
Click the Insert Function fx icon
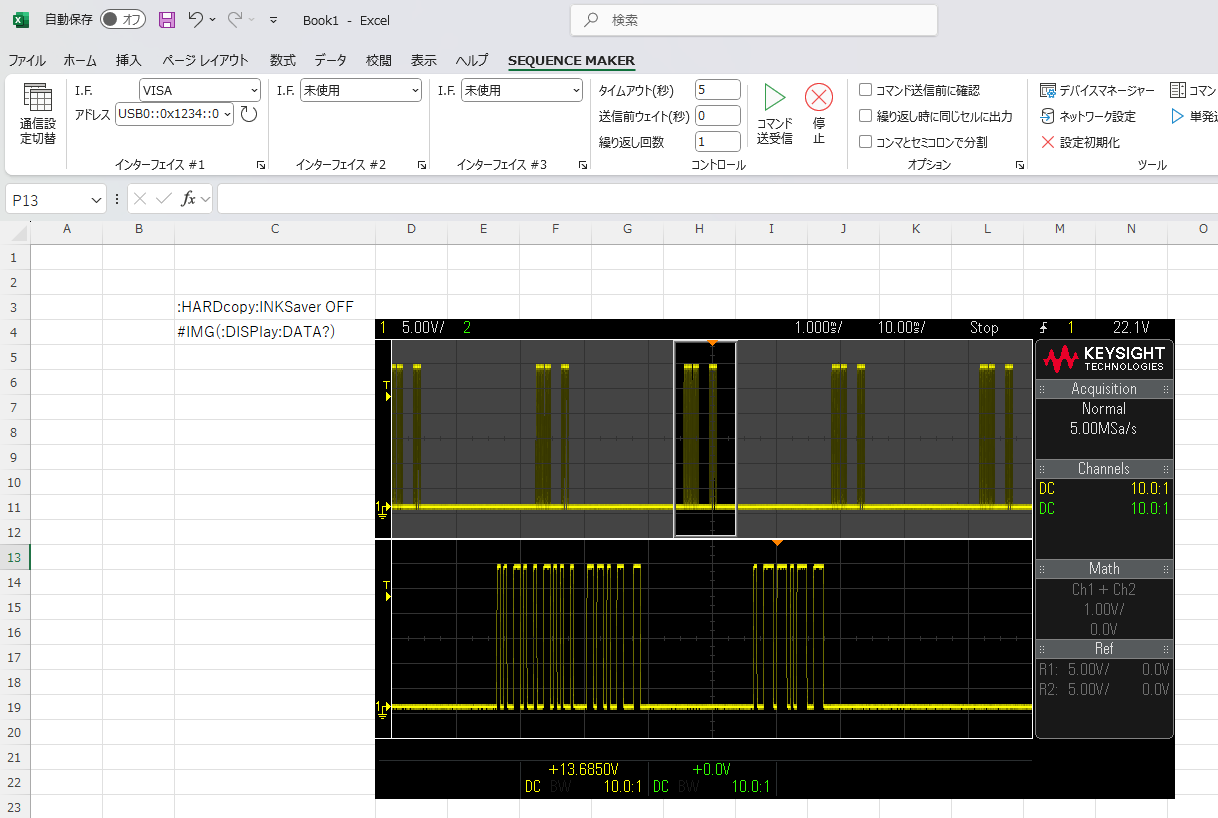tap(188, 199)
